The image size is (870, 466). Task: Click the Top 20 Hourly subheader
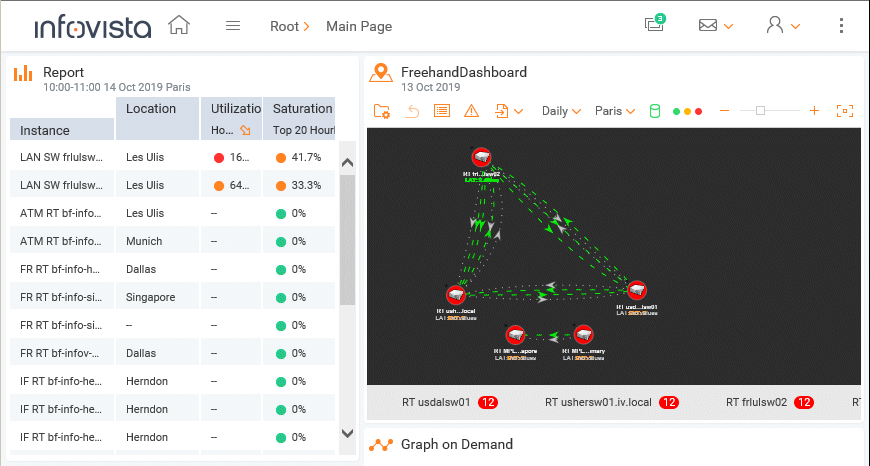point(304,130)
